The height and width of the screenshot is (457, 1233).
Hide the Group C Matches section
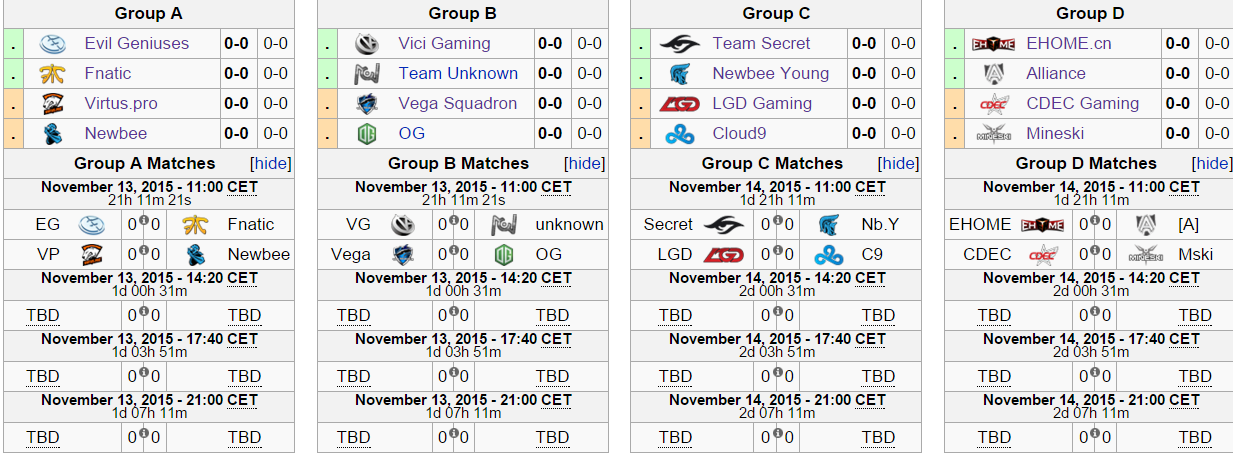898,164
